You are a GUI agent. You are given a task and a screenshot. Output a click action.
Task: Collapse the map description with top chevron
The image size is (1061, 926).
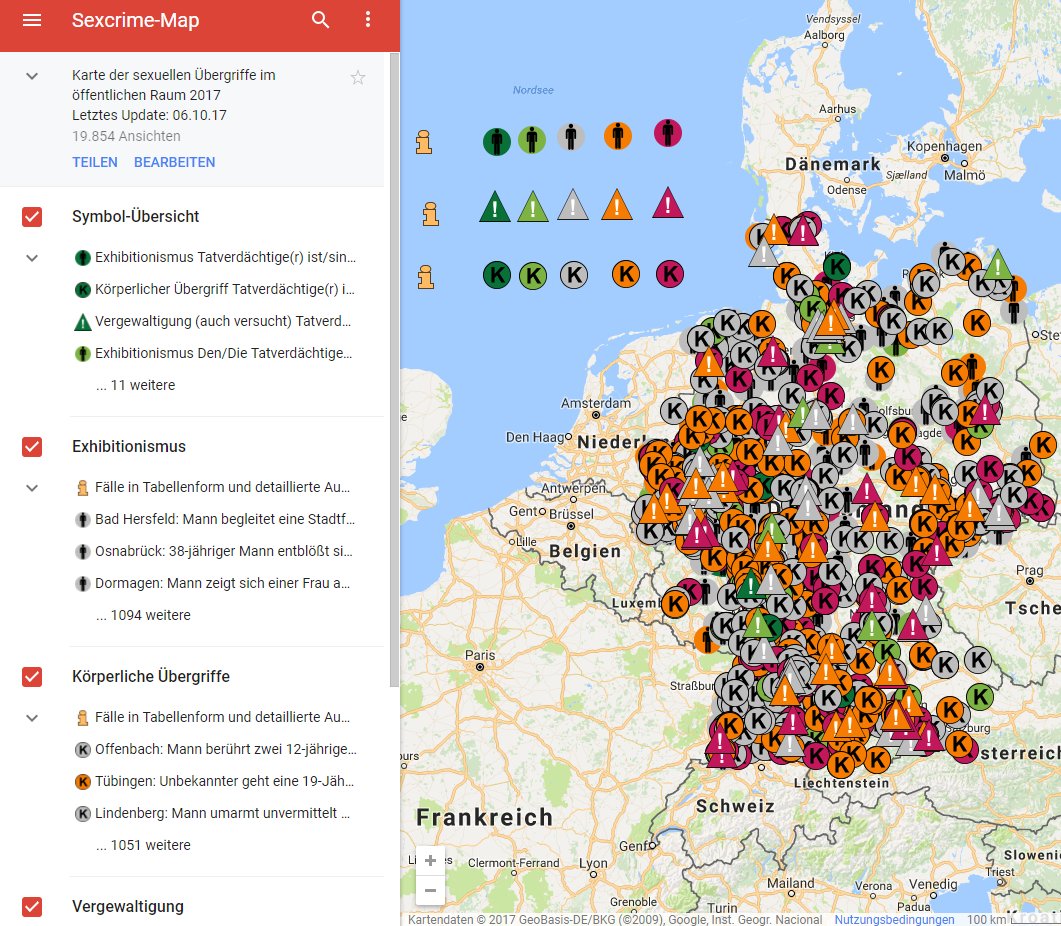point(32,76)
